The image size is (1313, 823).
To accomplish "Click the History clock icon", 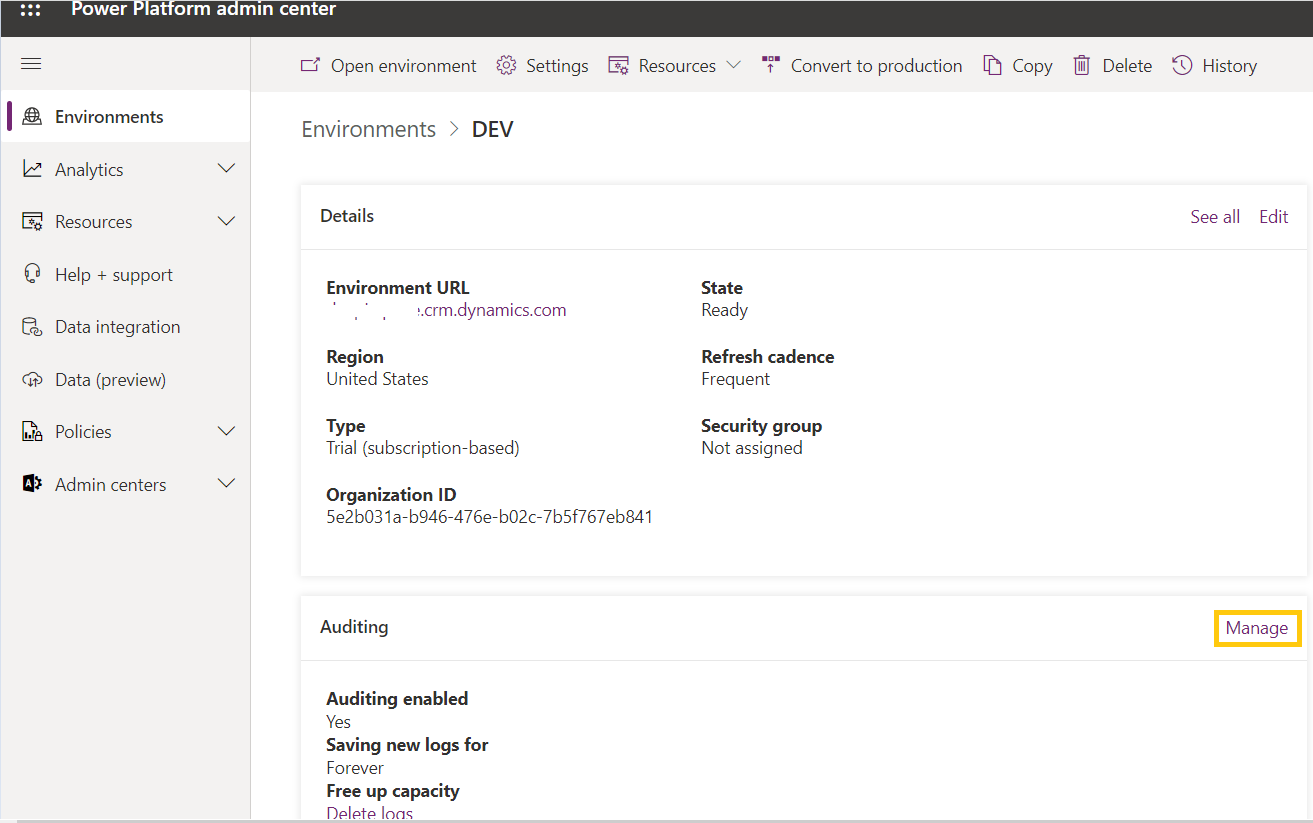I will (x=1182, y=65).
